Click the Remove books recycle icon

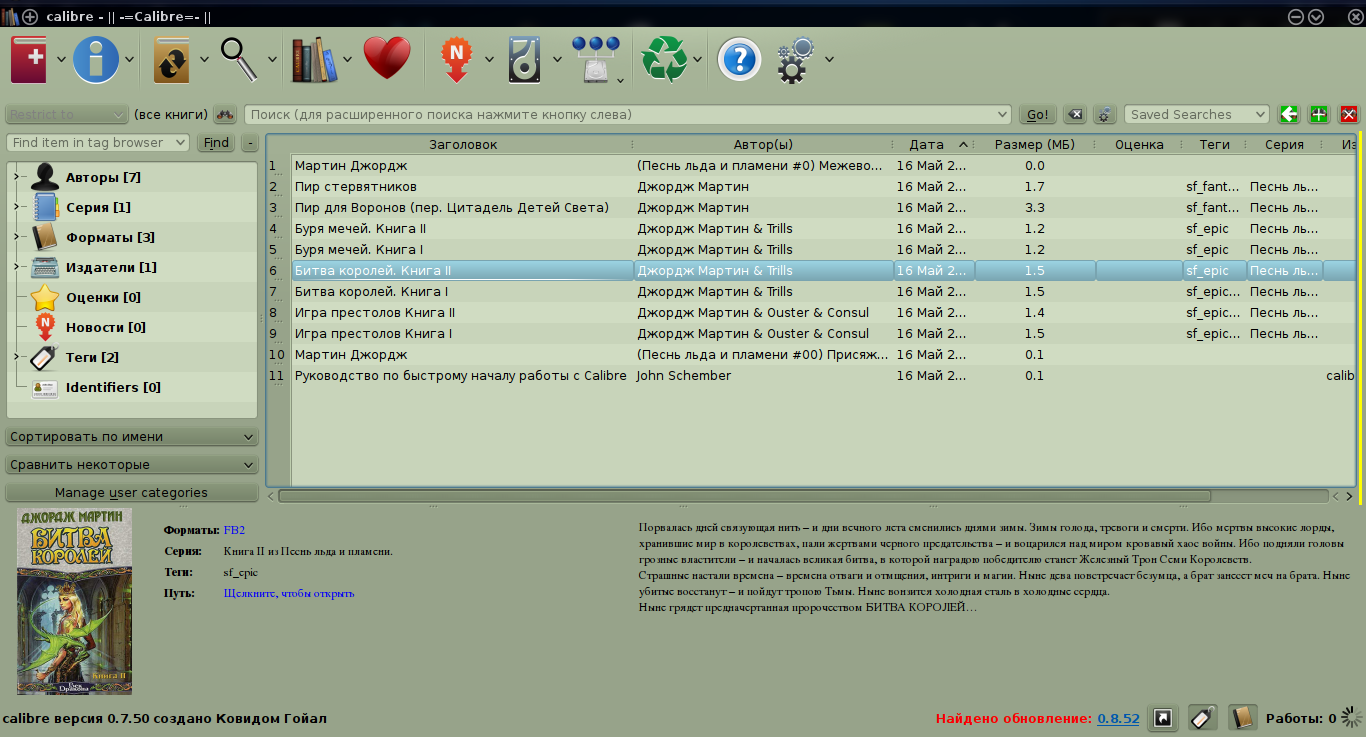[x=662, y=59]
